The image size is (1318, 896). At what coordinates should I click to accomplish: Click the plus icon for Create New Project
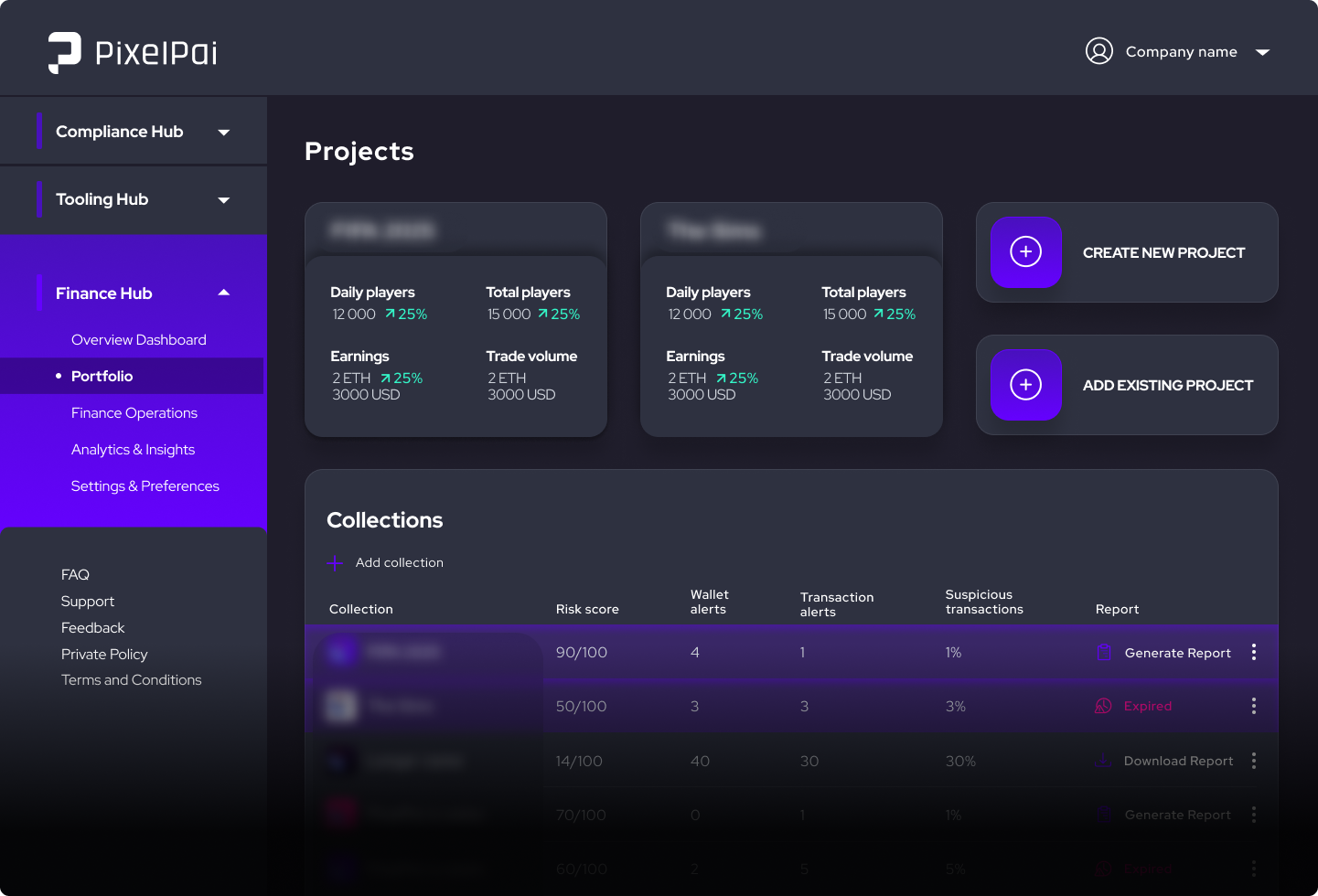click(1026, 252)
